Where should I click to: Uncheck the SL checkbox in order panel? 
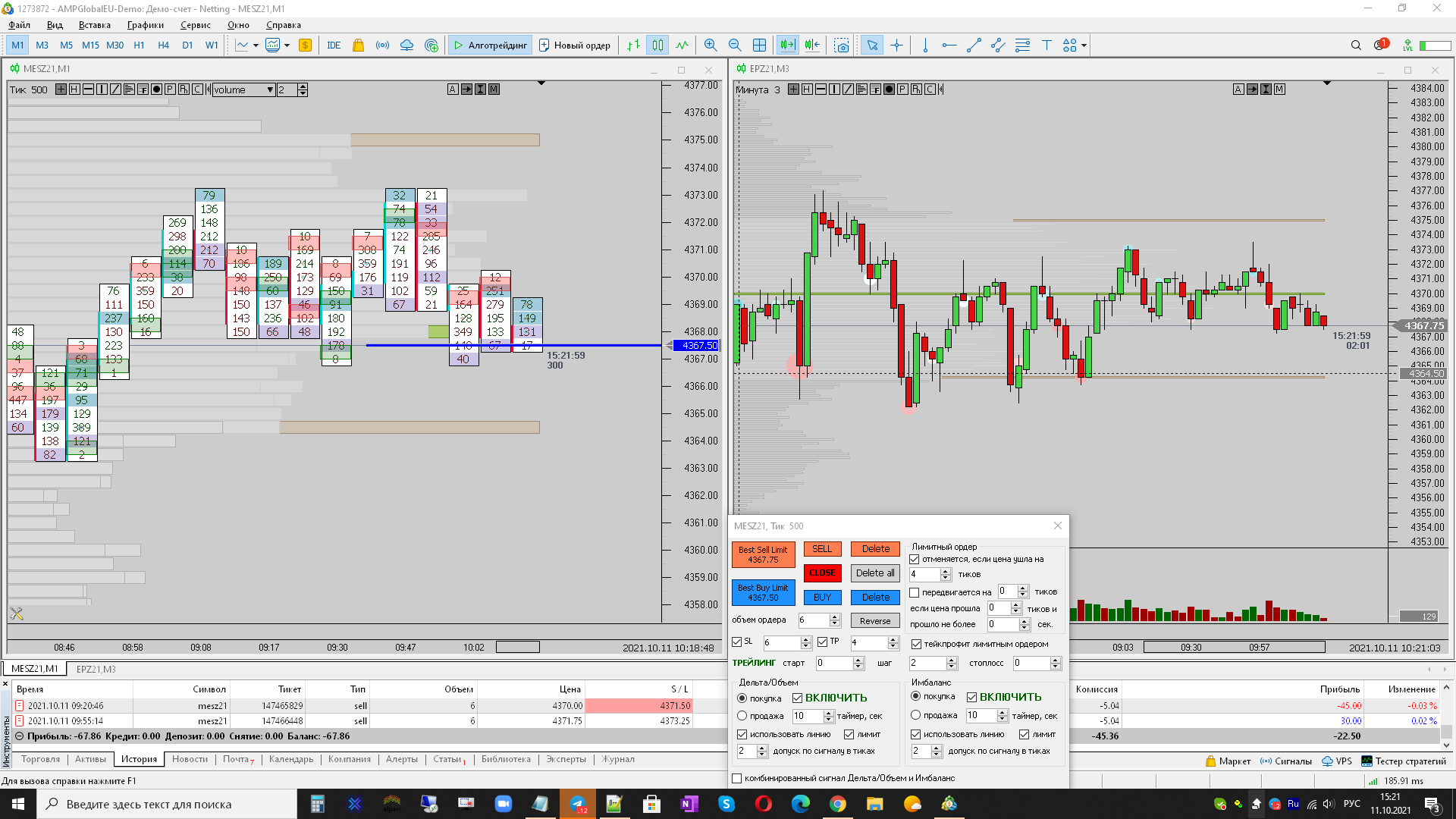(737, 642)
